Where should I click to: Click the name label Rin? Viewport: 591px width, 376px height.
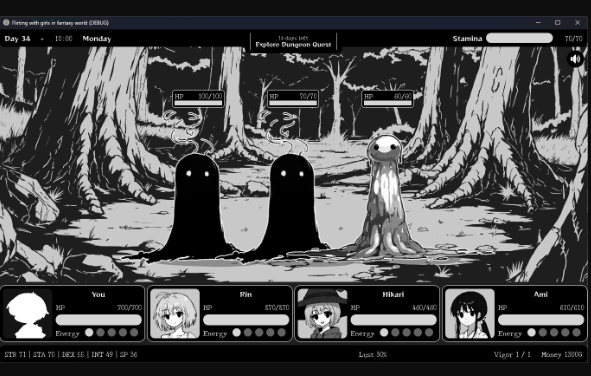[x=246, y=294]
